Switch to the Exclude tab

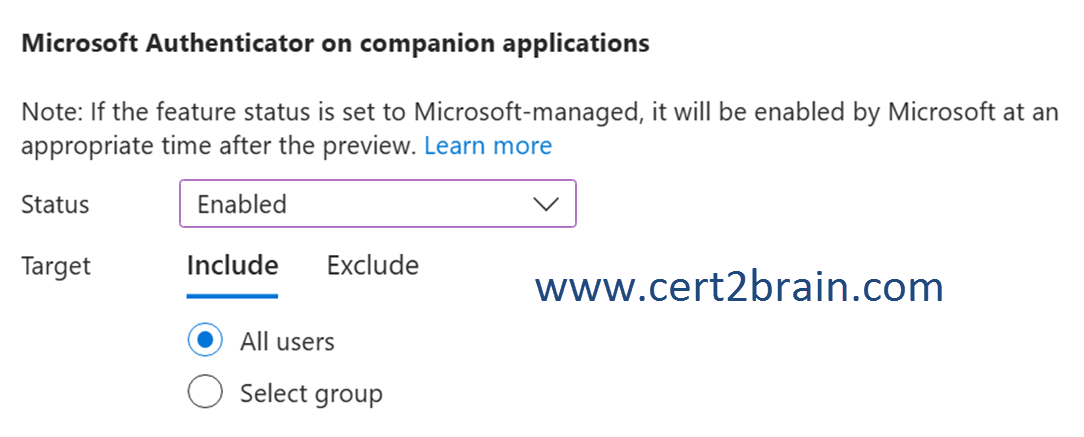372,266
